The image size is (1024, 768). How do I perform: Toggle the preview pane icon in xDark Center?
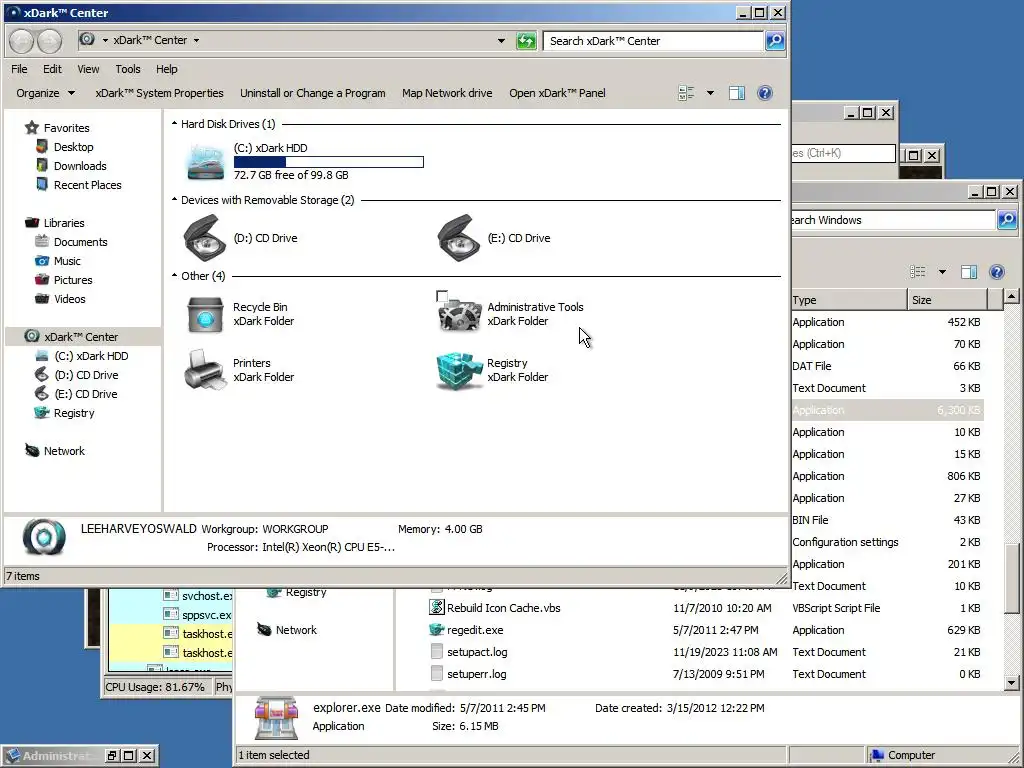click(x=737, y=93)
